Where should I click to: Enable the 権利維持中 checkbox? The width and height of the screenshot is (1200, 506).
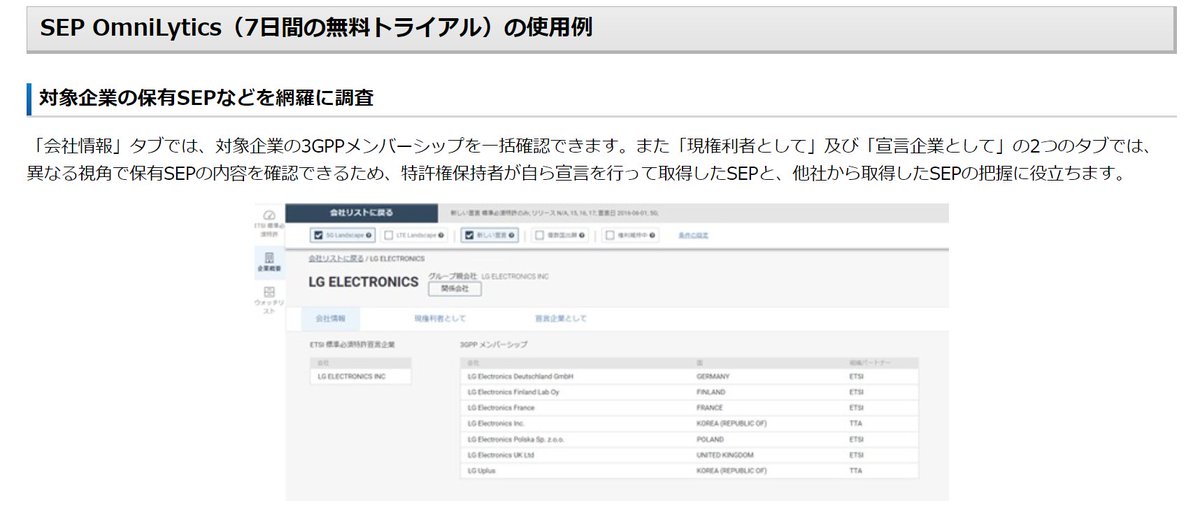609,236
